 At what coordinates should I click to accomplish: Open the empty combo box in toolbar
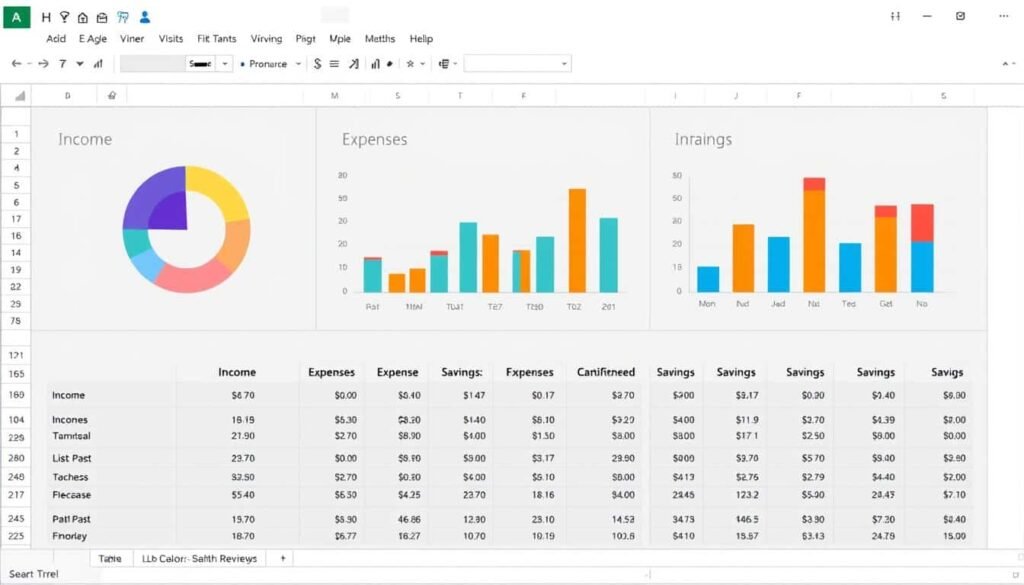[x=517, y=63]
